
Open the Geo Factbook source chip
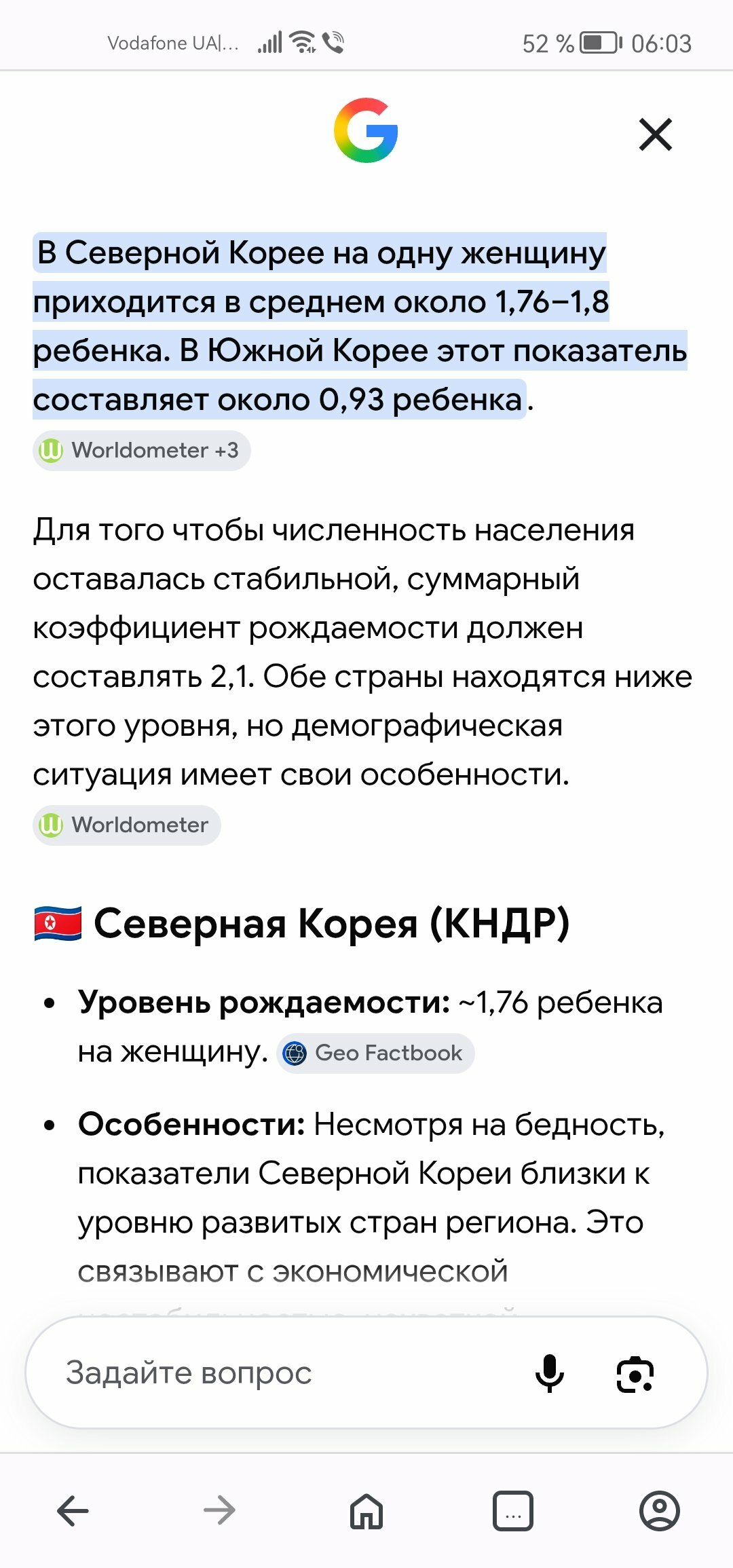click(x=375, y=1053)
